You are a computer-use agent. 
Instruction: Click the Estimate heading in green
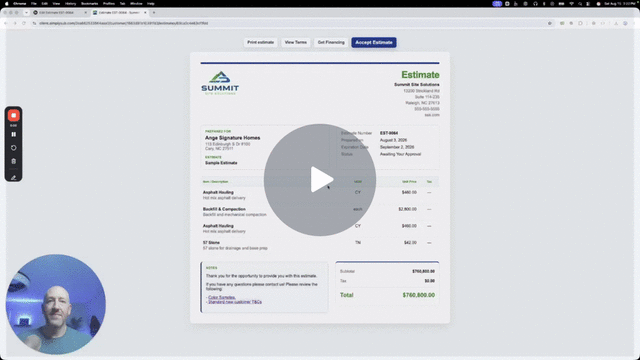coord(420,75)
